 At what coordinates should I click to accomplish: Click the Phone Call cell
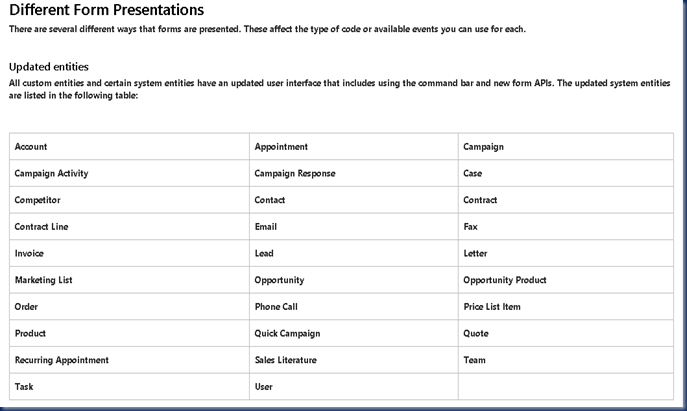(276, 307)
